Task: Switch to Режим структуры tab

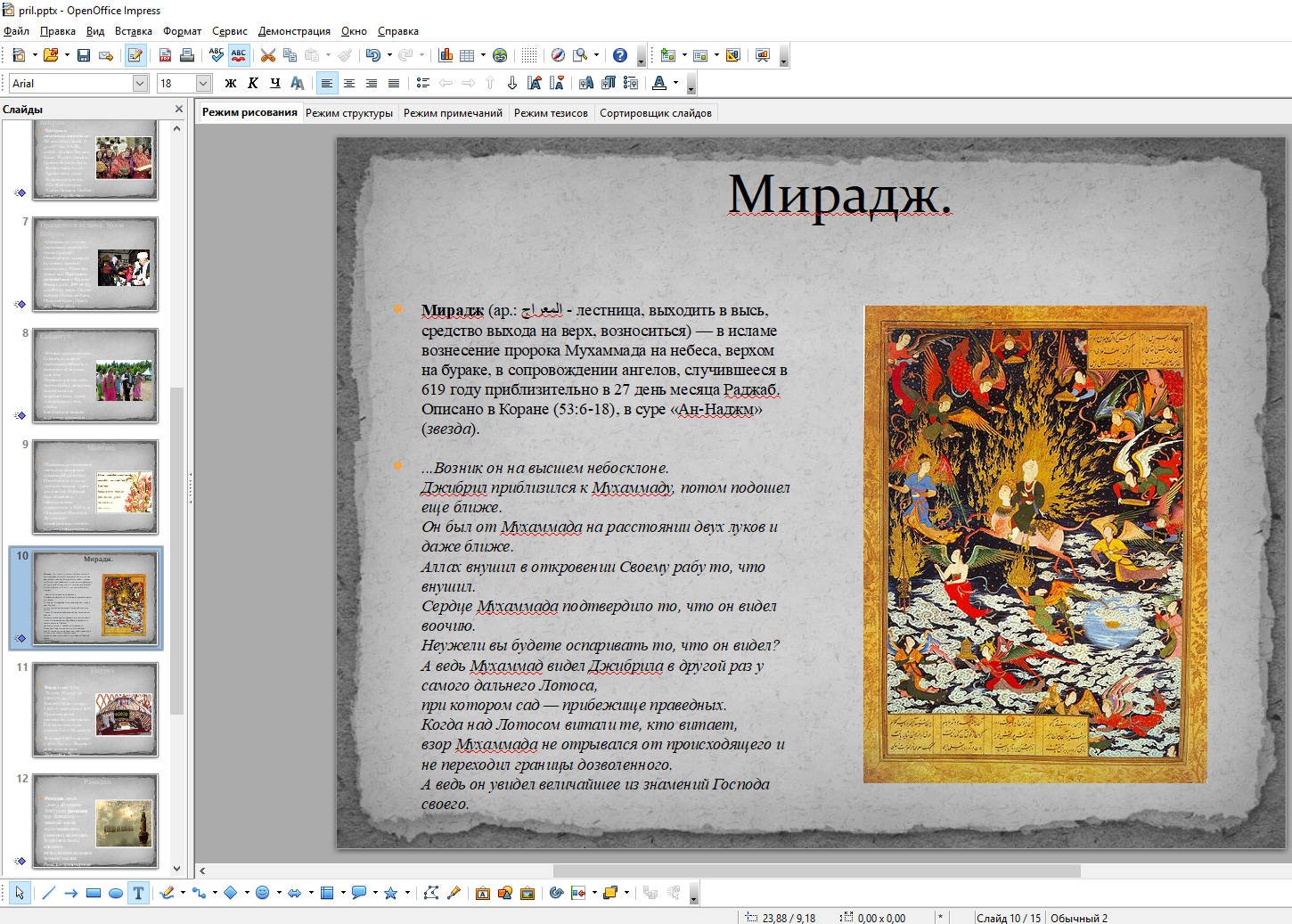Action: (349, 113)
